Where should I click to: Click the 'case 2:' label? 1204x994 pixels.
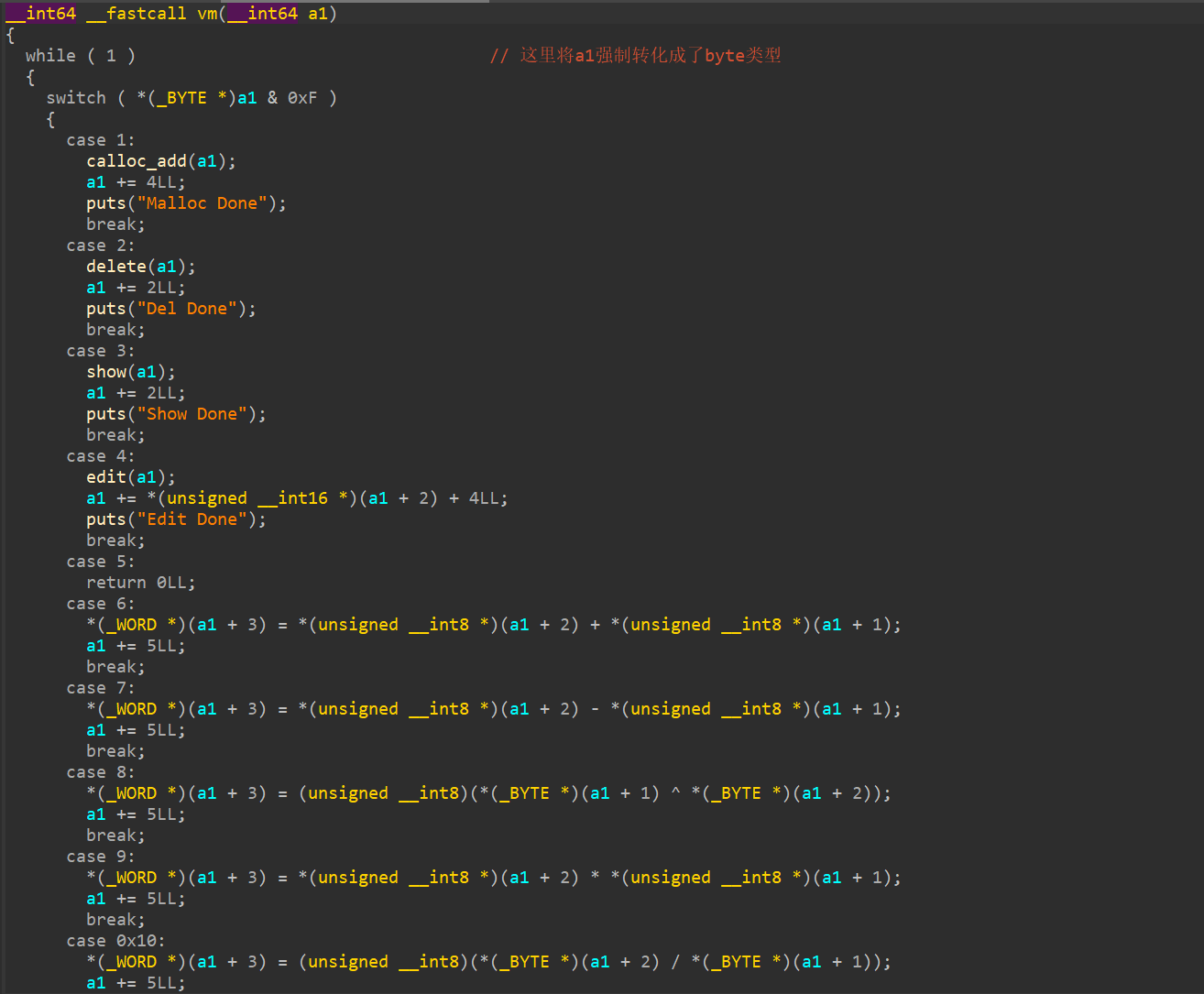[x=101, y=246]
